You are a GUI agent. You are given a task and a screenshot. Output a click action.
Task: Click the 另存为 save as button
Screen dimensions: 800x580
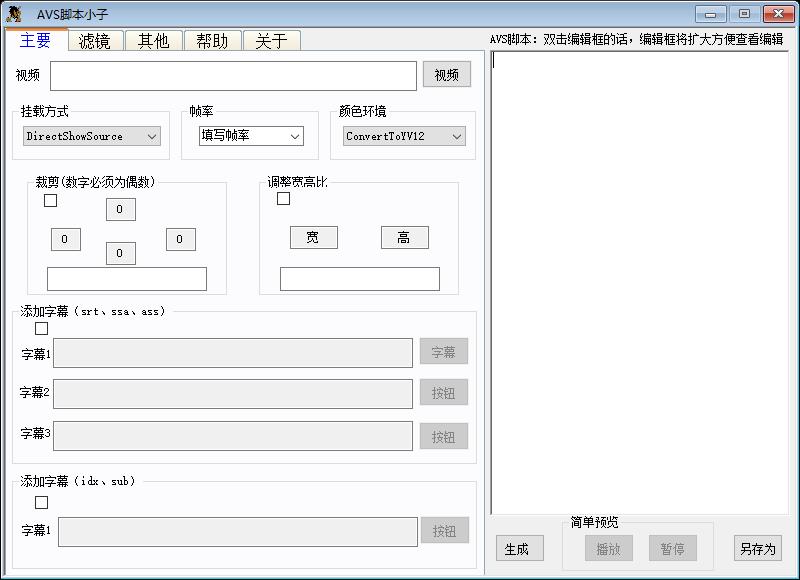coord(757,549)
